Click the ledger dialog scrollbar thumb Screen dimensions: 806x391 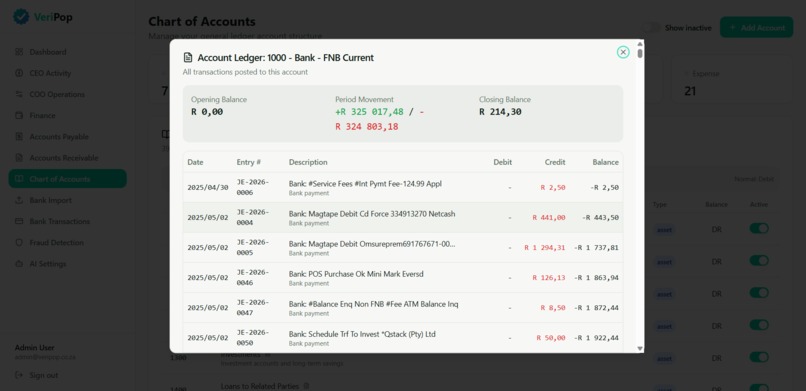[640, 53]
